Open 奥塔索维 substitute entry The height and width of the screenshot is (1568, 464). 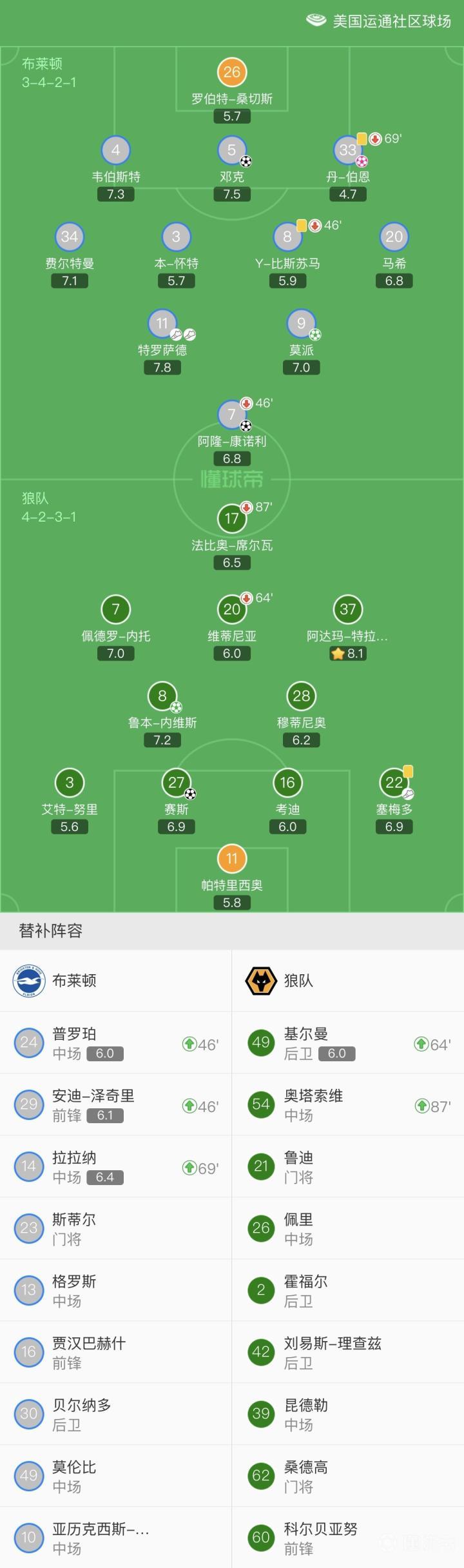(x=348, y=1104)
